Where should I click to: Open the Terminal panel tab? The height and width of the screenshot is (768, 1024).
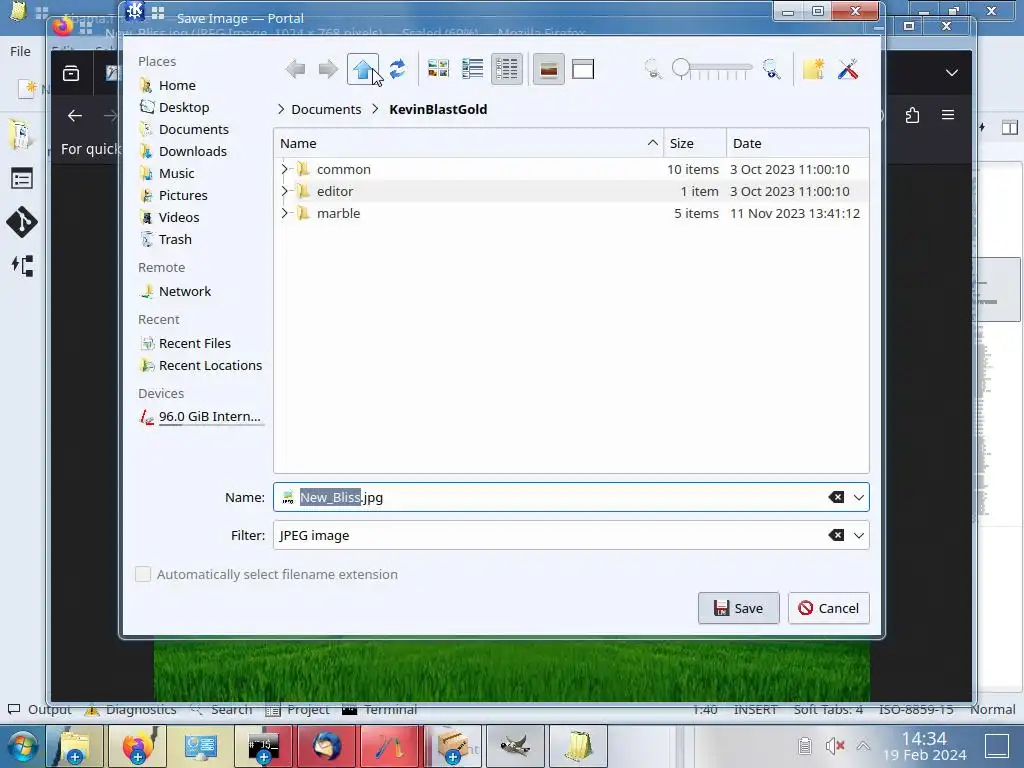click(x=379, y=709)
